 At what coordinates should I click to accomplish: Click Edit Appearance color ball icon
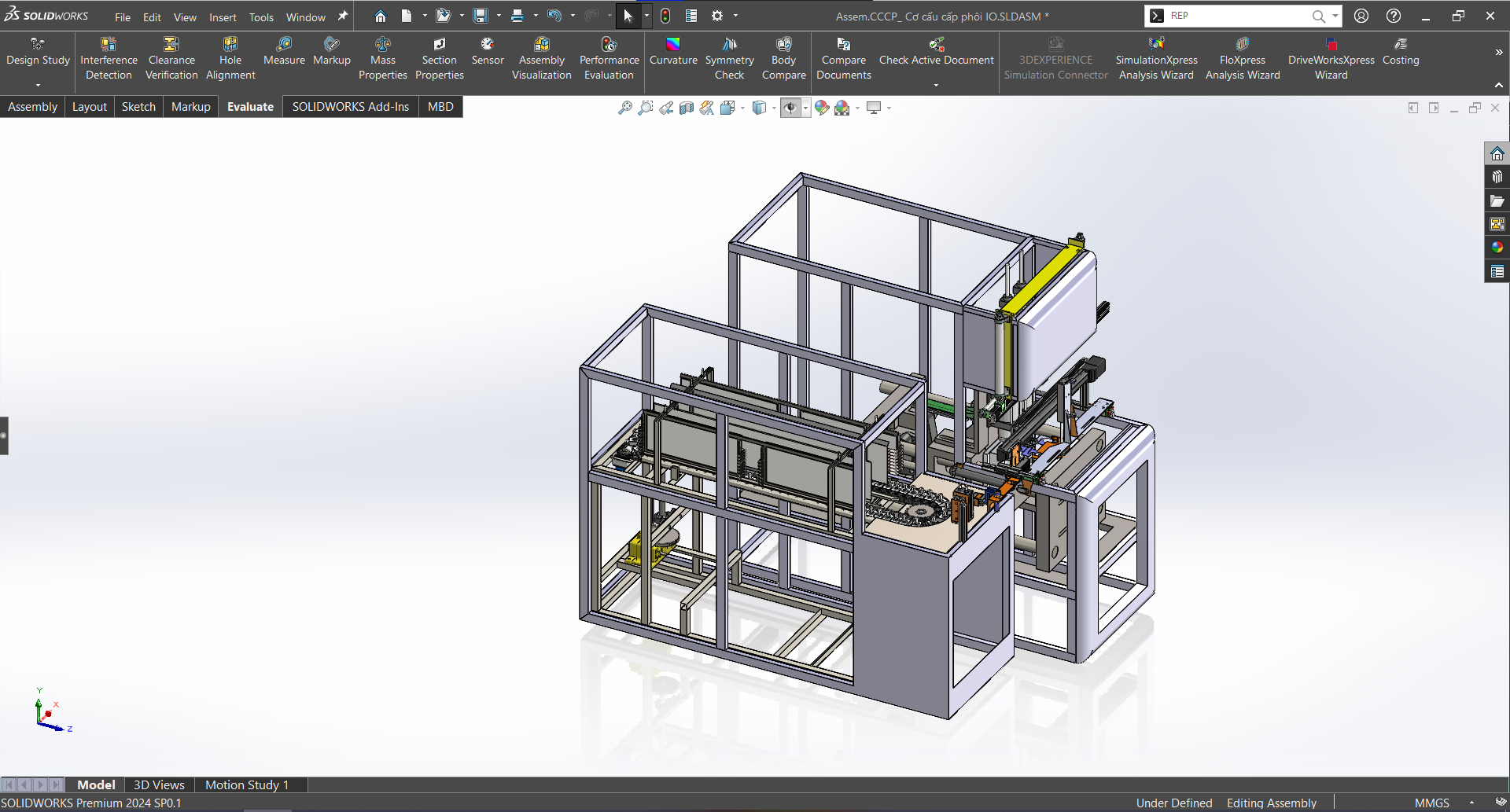click(822, 108)
